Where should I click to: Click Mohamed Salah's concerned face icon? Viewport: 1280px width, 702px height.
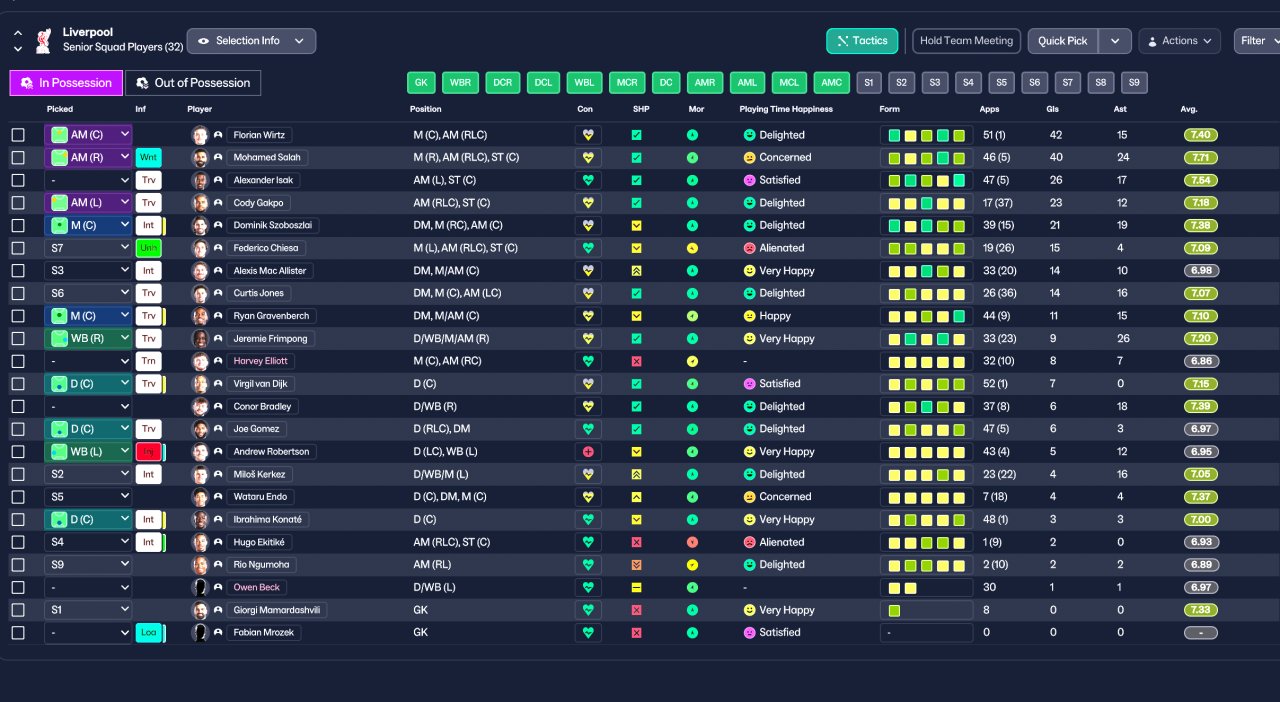(749, 158)
